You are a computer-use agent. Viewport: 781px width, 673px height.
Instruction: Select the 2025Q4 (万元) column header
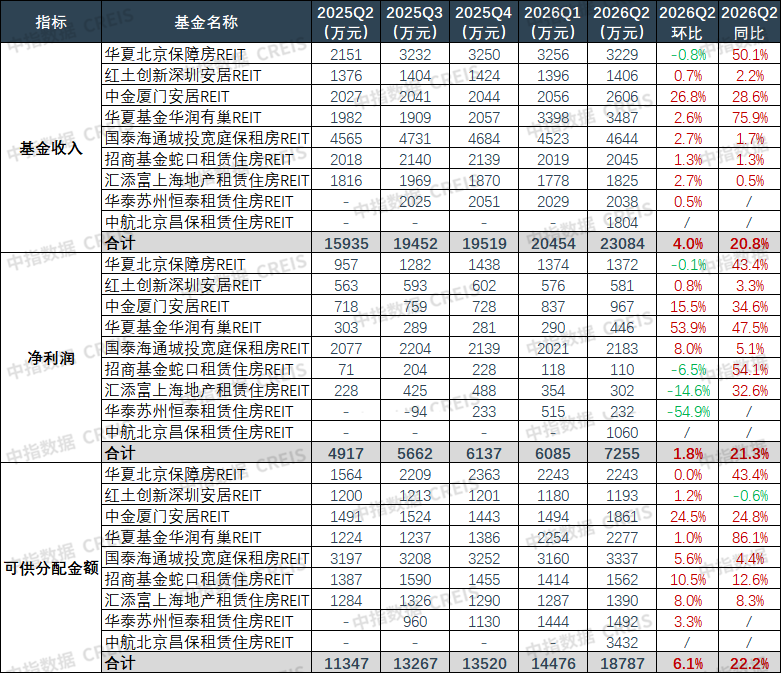(484, 22)
